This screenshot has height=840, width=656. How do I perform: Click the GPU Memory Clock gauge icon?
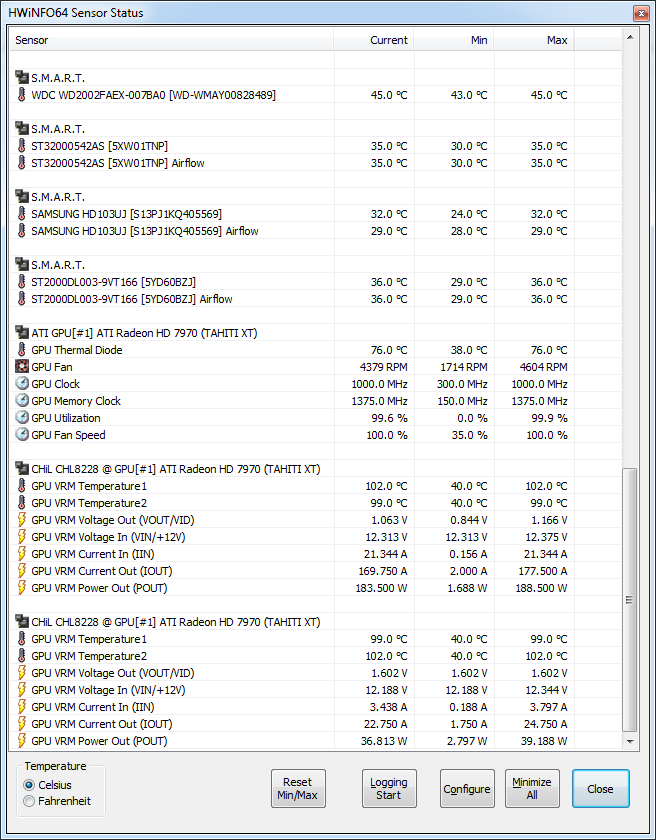[22, 401]
